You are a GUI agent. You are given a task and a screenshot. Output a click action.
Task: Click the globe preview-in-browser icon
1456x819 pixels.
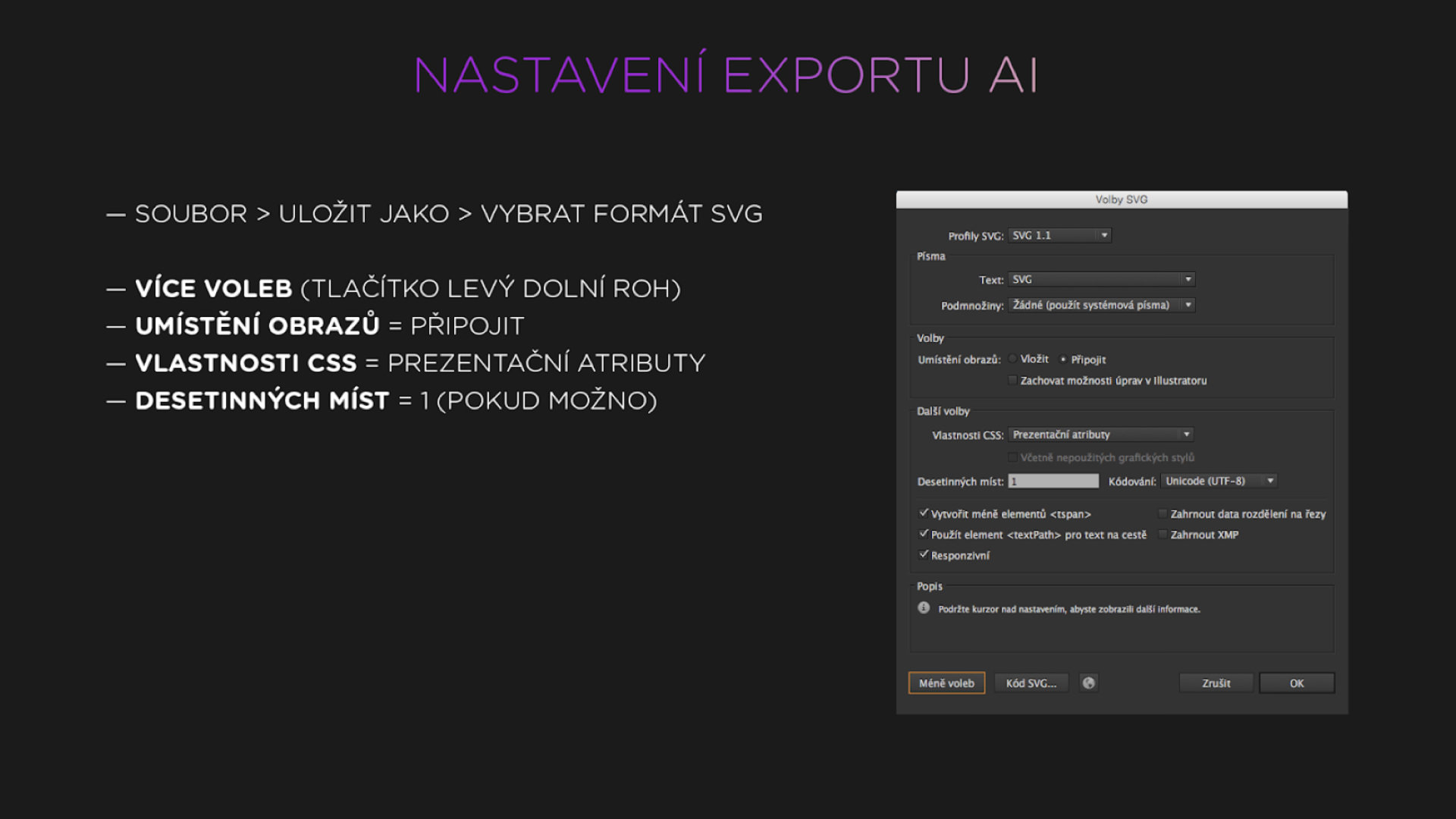coord(1088,682)
